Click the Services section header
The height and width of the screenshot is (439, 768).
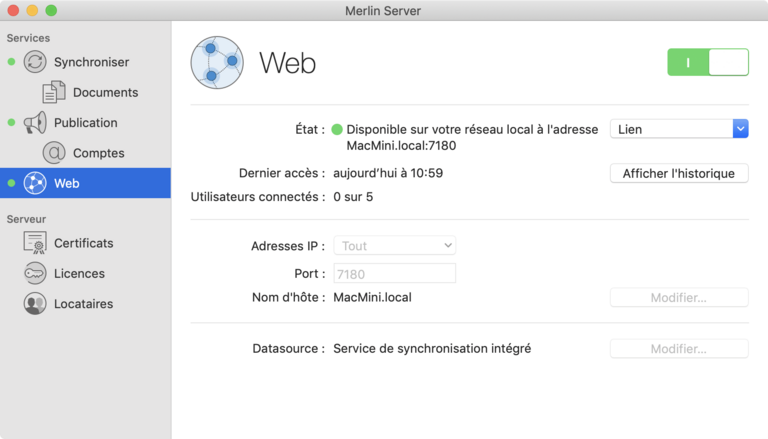[x=28, y=38]
